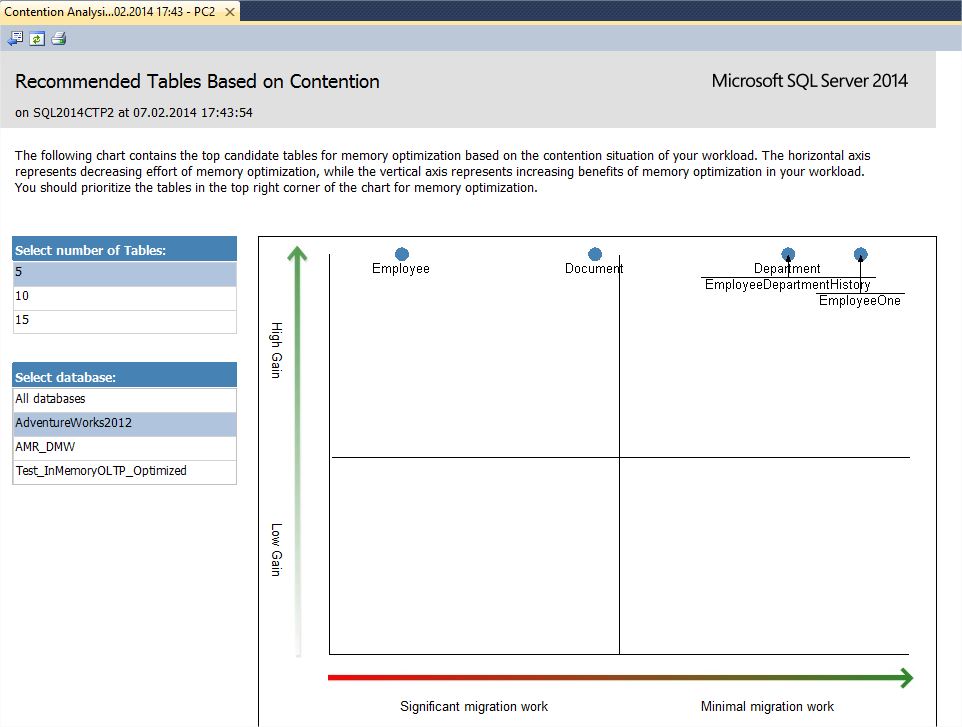Choose the AMR_DMW database
962x727 pixels.
[x=125, y=448]
